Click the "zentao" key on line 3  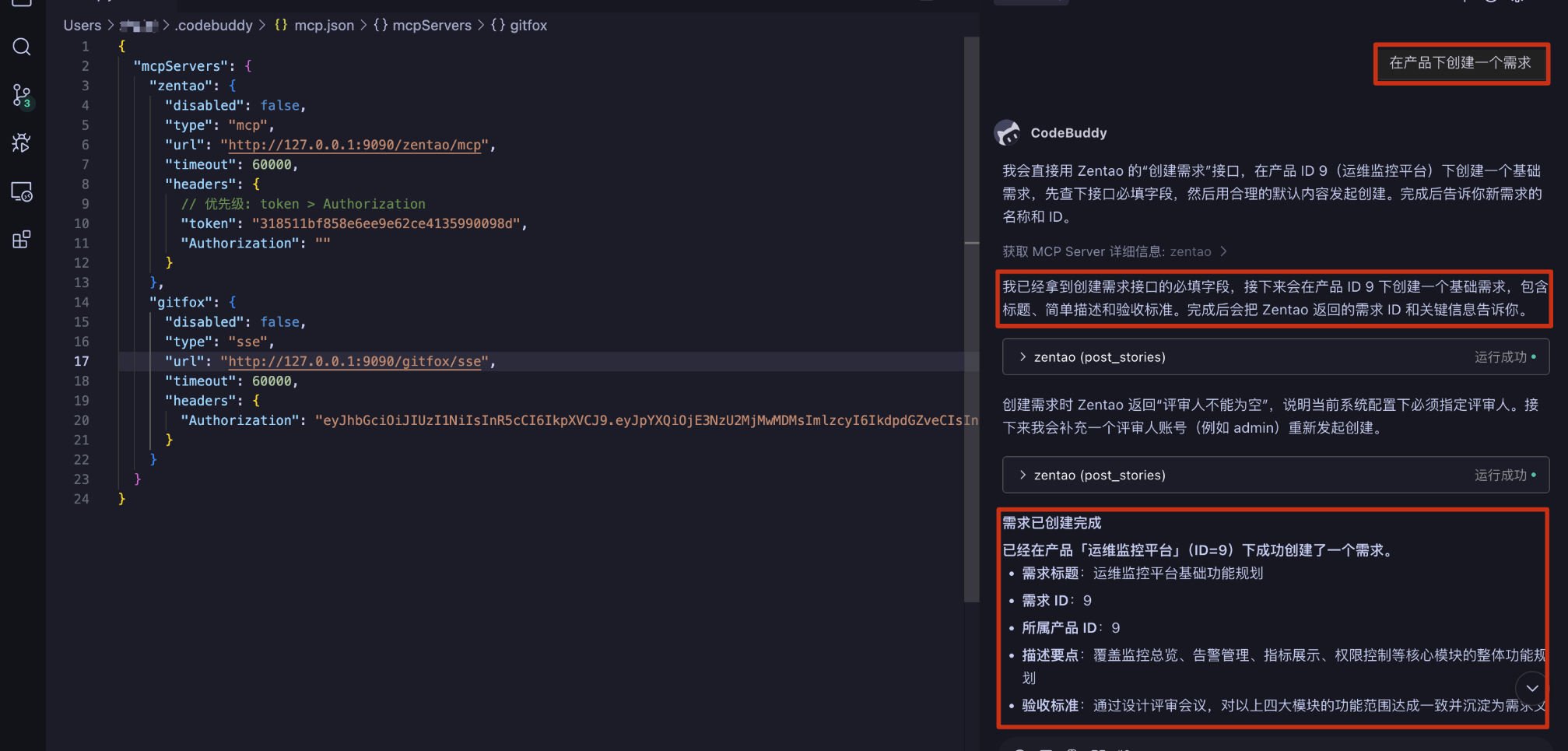[181, 86]
